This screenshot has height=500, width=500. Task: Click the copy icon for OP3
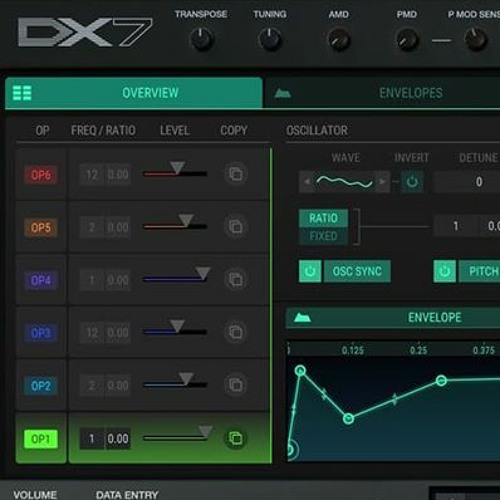tap(236, 332)
